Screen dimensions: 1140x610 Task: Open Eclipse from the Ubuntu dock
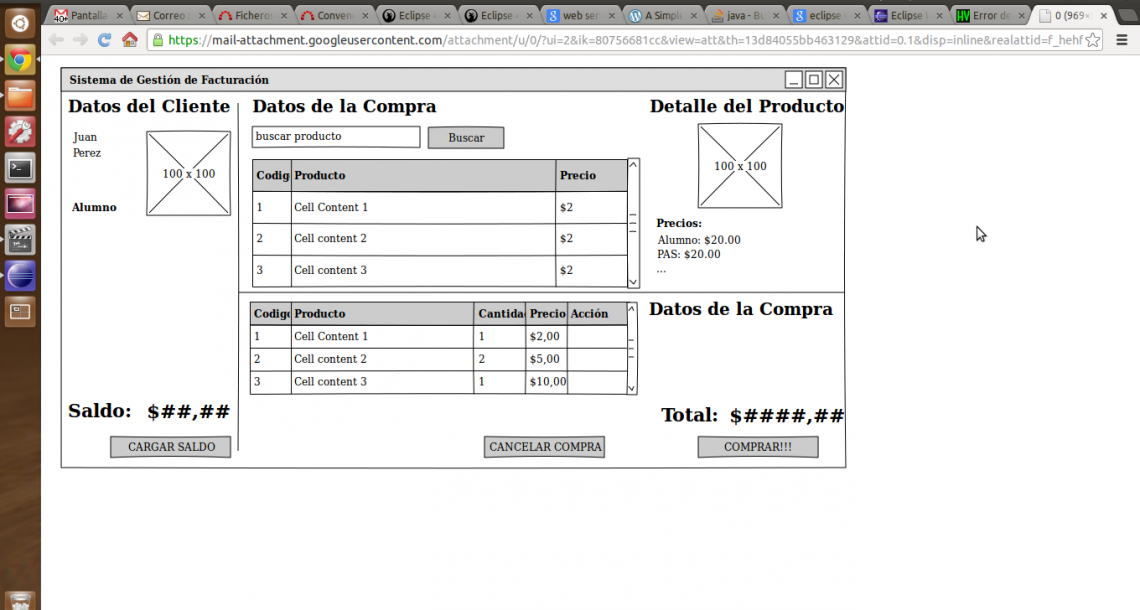[20, 276]
